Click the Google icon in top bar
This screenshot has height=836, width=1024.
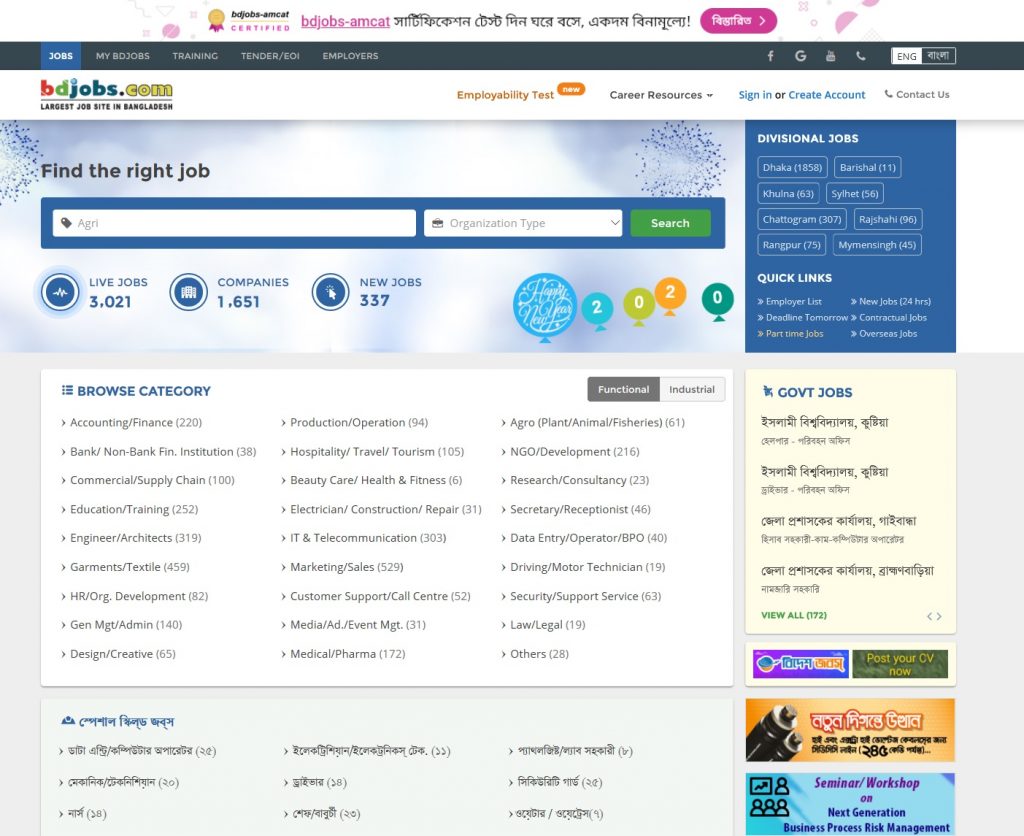(800, 56)
